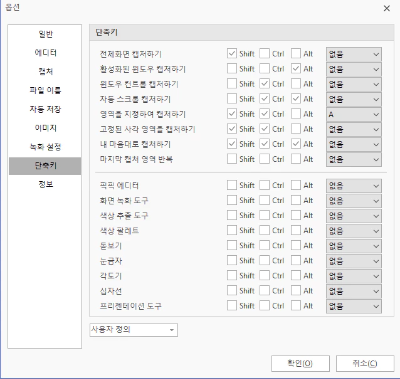Image resolution: width=400 pixels, height=379 pixels.
Task: Disable Alt for 내 마음대로 캡처하기
Action: click(296, 144)
